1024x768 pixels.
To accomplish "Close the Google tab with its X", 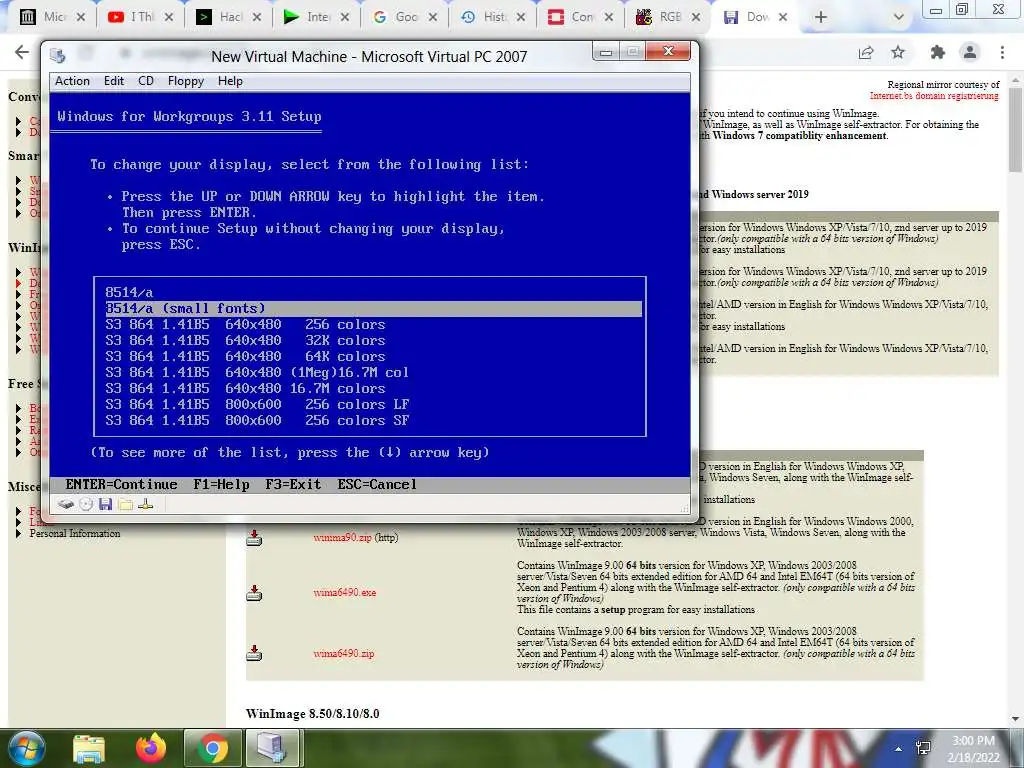I will tap(433, 17).
